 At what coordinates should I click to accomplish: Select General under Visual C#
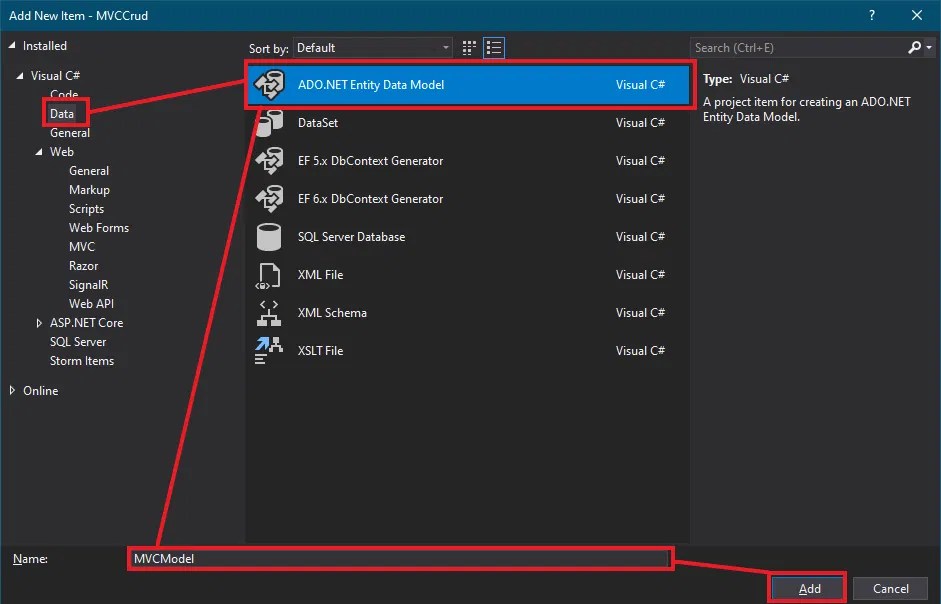click(70, 133)
